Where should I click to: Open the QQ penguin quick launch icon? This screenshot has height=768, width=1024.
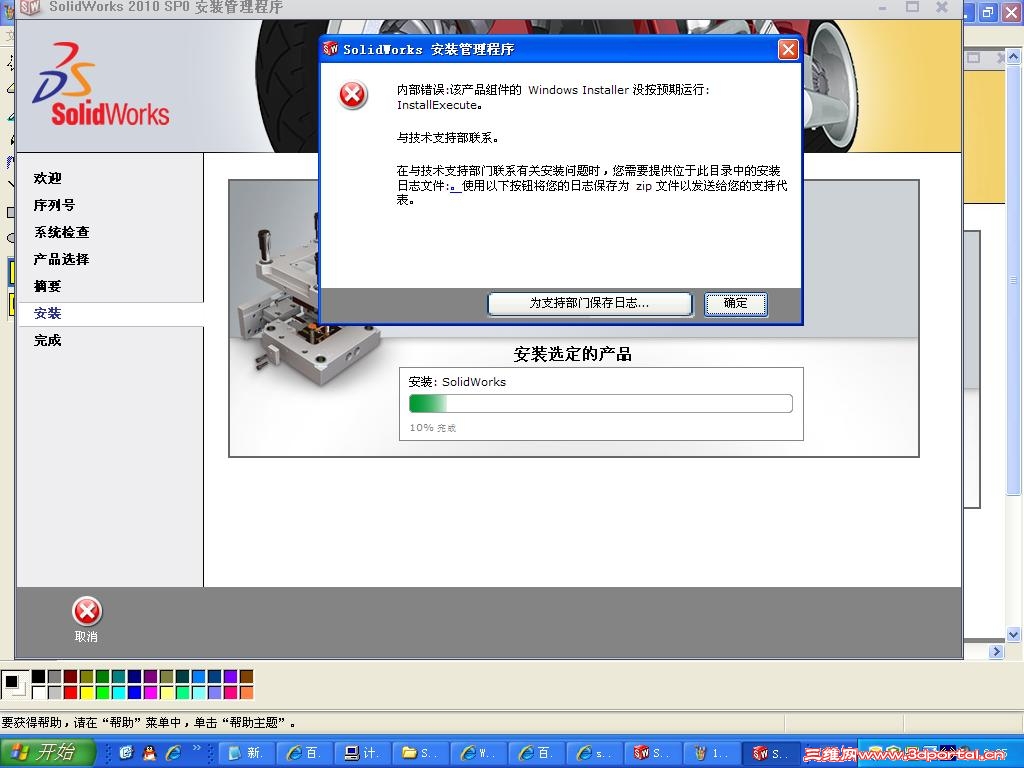tap(150, 753)
